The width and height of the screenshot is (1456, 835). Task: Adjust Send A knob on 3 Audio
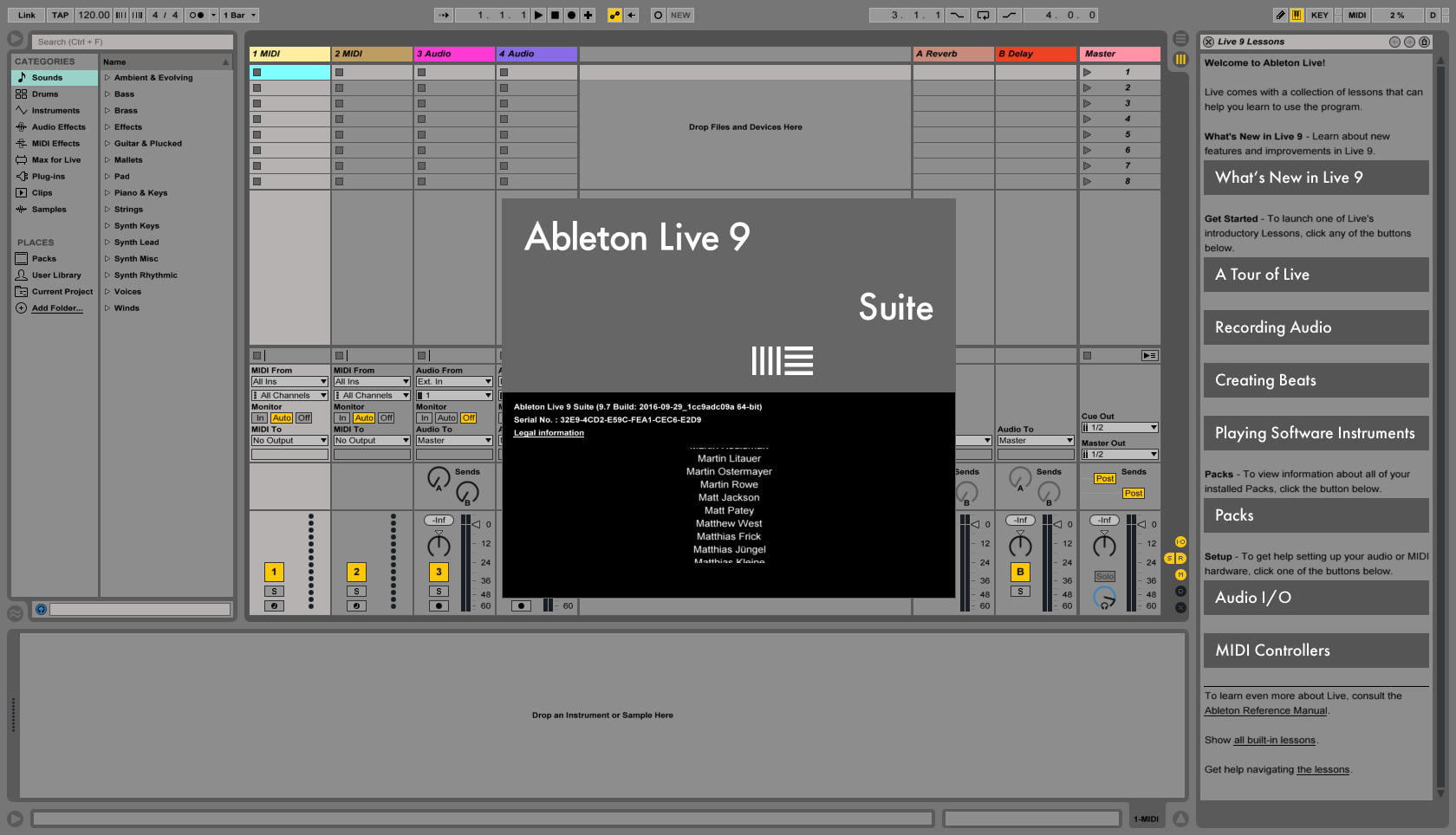[x=439, y=477]
